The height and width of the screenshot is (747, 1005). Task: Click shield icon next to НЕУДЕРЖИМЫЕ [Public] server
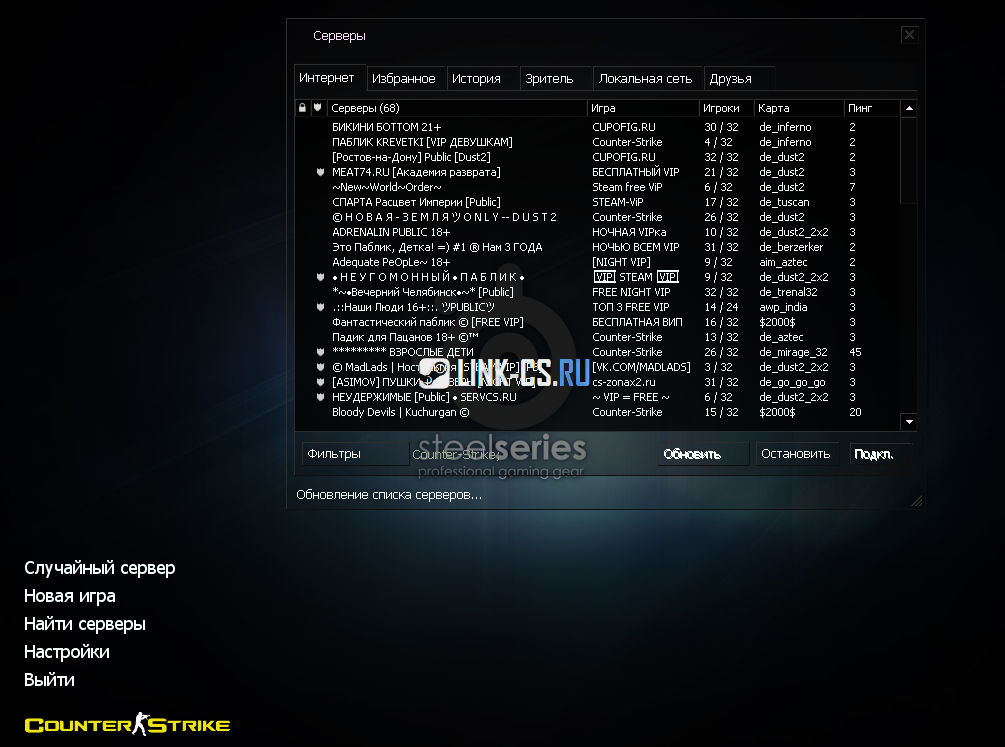click(319, 397)
